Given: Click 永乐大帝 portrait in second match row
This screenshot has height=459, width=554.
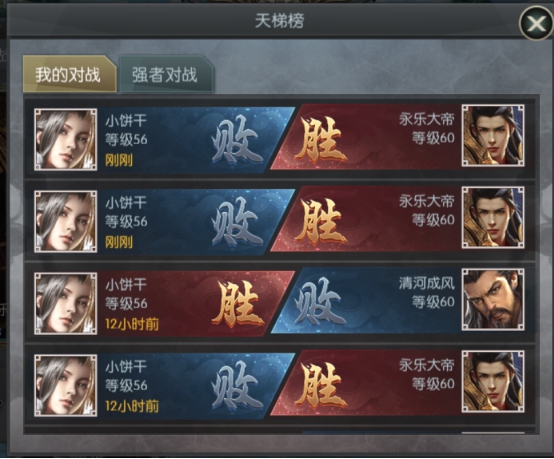Looking at the screenshot, I should click(493, 218).
